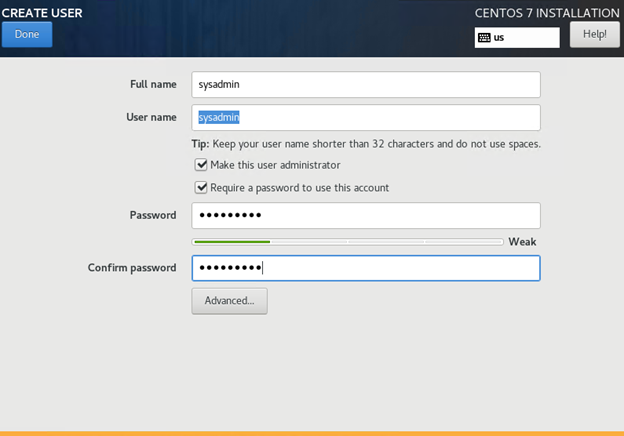Image resolution: width=624 pixels, height=436 pixels.
Task: Click the user name Tip text
Action: [366, 144]
